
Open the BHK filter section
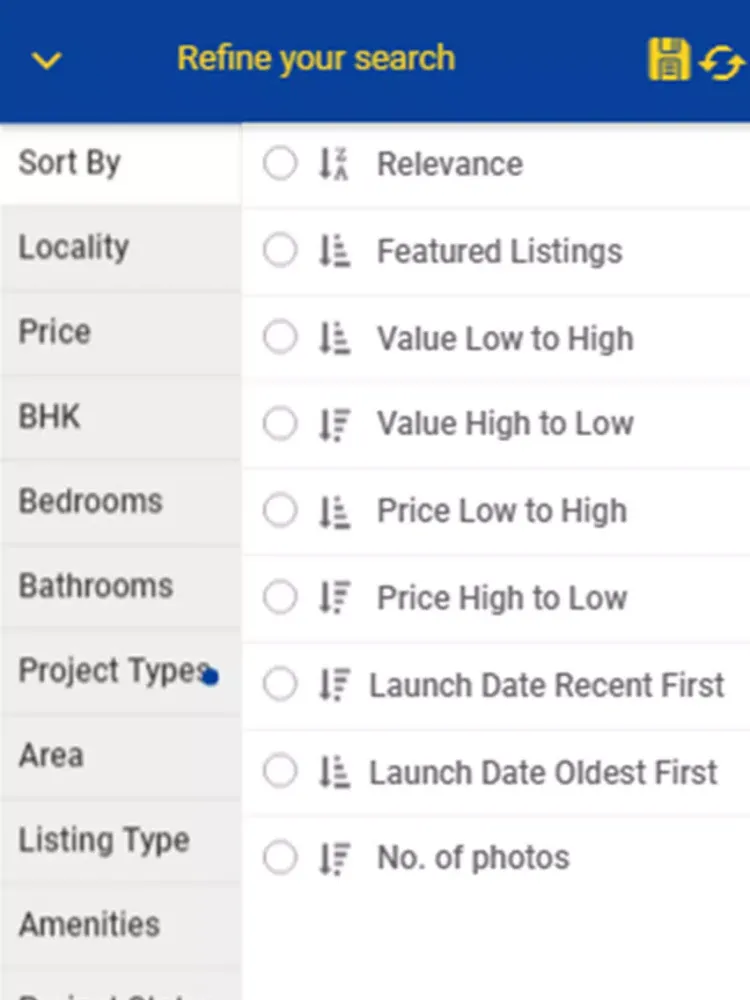pos(121,417)
